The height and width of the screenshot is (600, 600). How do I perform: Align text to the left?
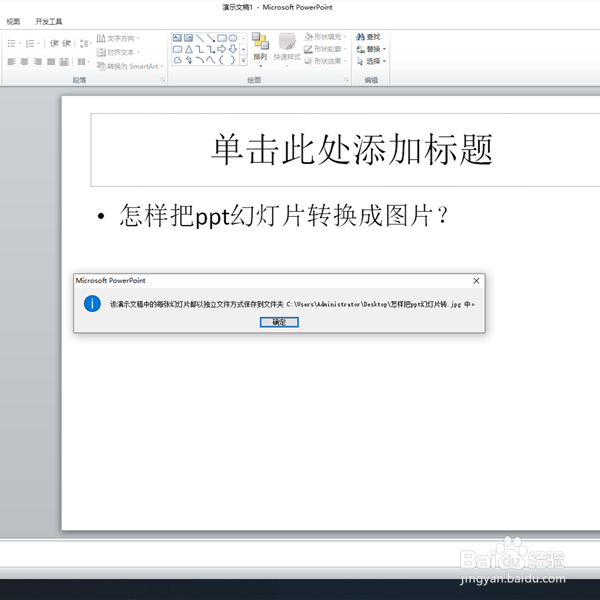pos(11,62)
